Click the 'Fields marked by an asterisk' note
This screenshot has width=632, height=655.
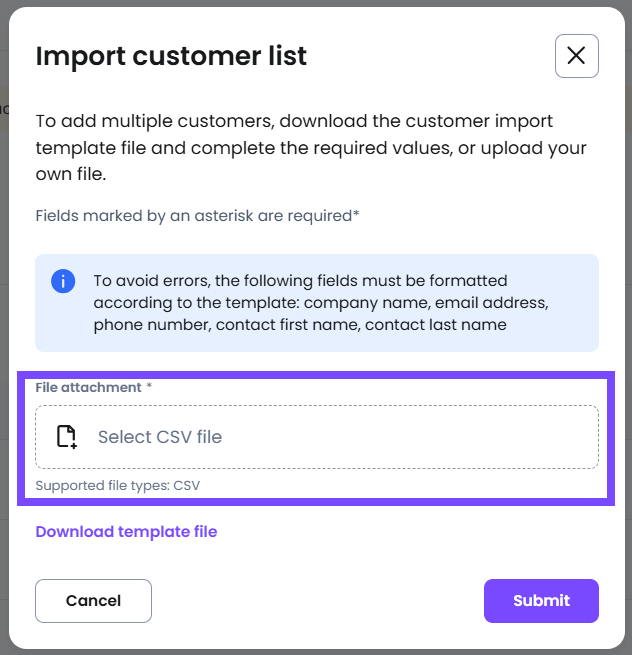tap(197, 216)
